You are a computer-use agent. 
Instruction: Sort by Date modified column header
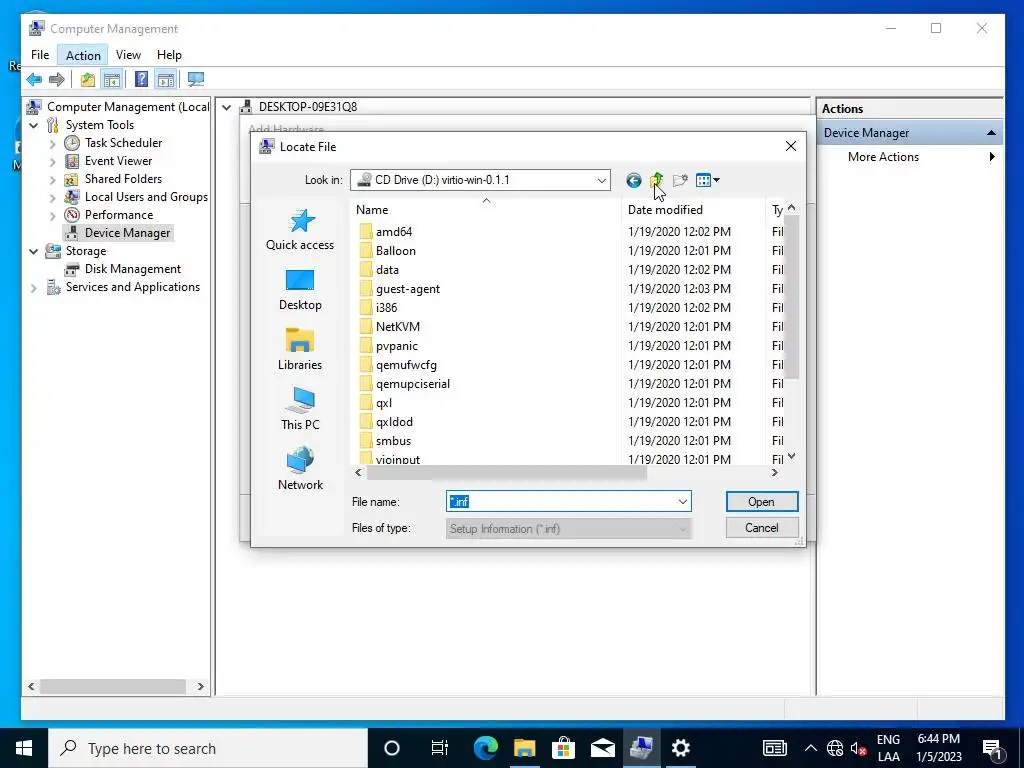coord(693,210)
